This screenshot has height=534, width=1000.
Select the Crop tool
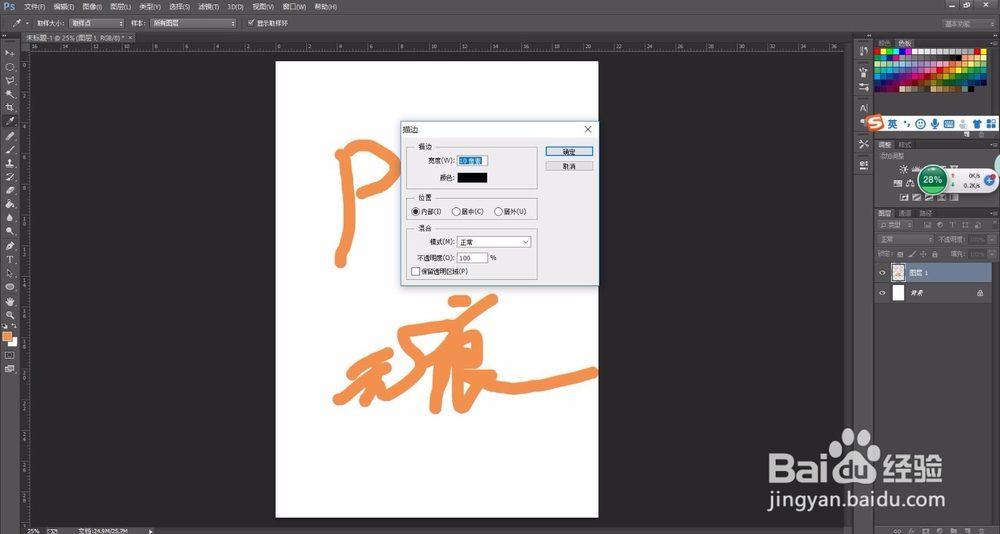10,108
